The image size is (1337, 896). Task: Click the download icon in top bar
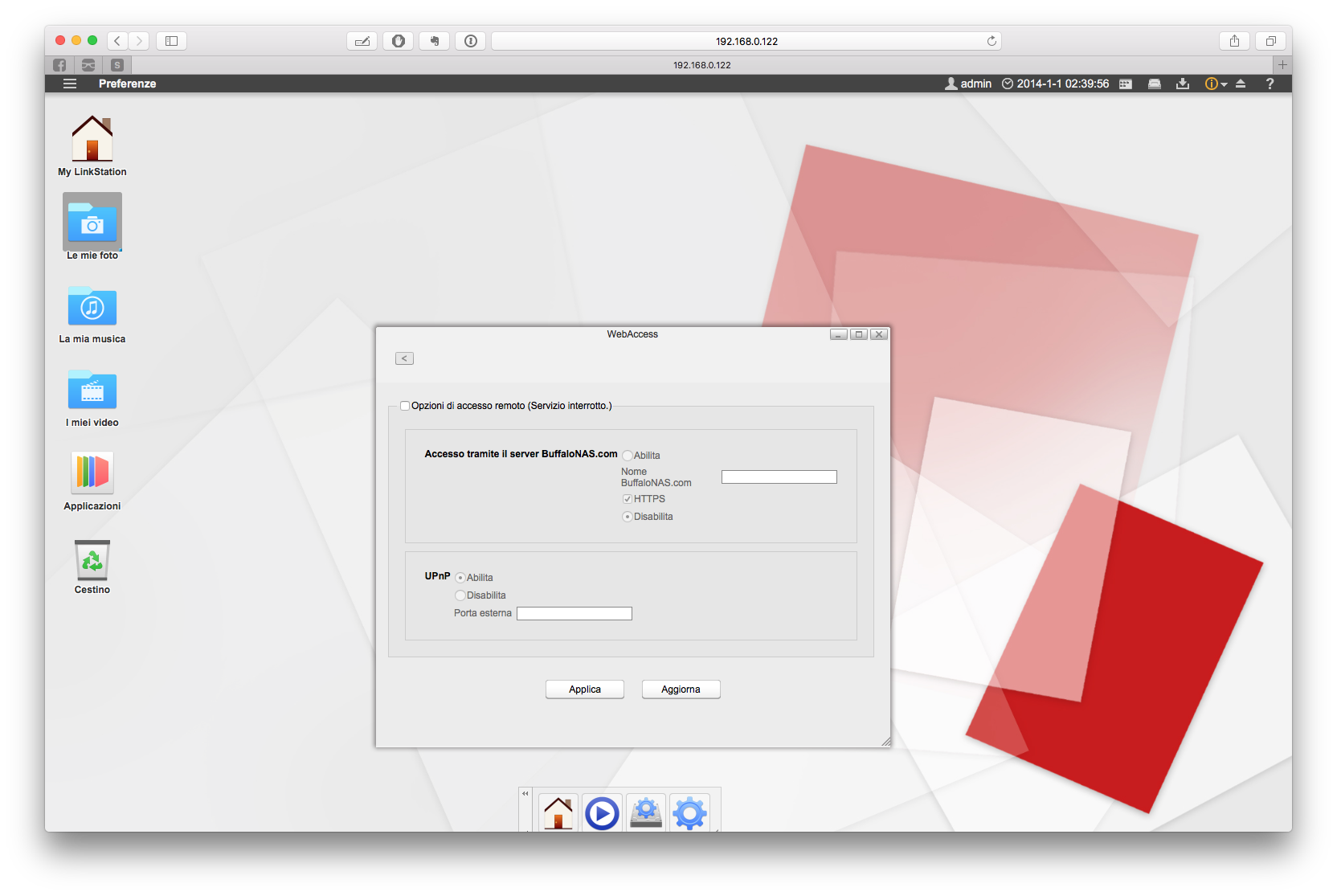click(1183, 84)
